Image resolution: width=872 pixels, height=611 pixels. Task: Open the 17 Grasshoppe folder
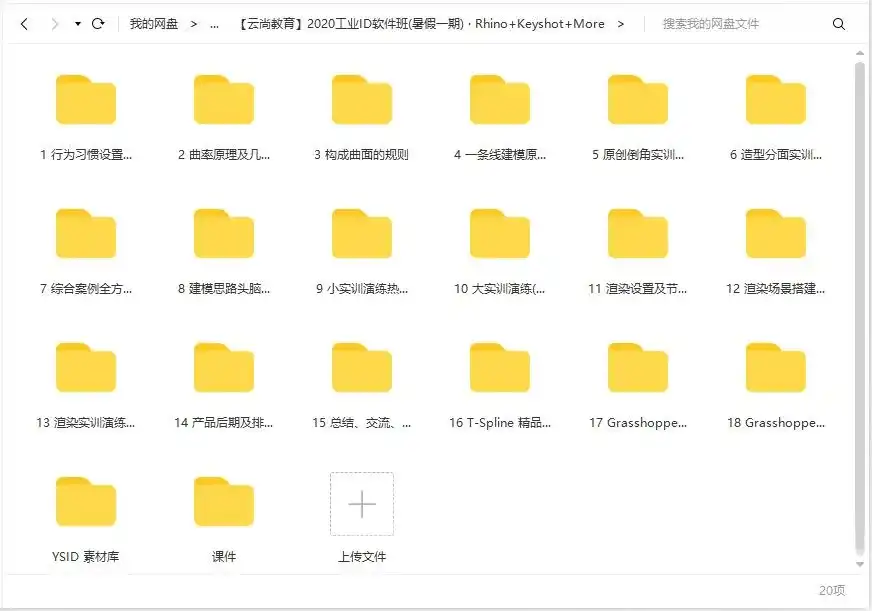point(638,366)
